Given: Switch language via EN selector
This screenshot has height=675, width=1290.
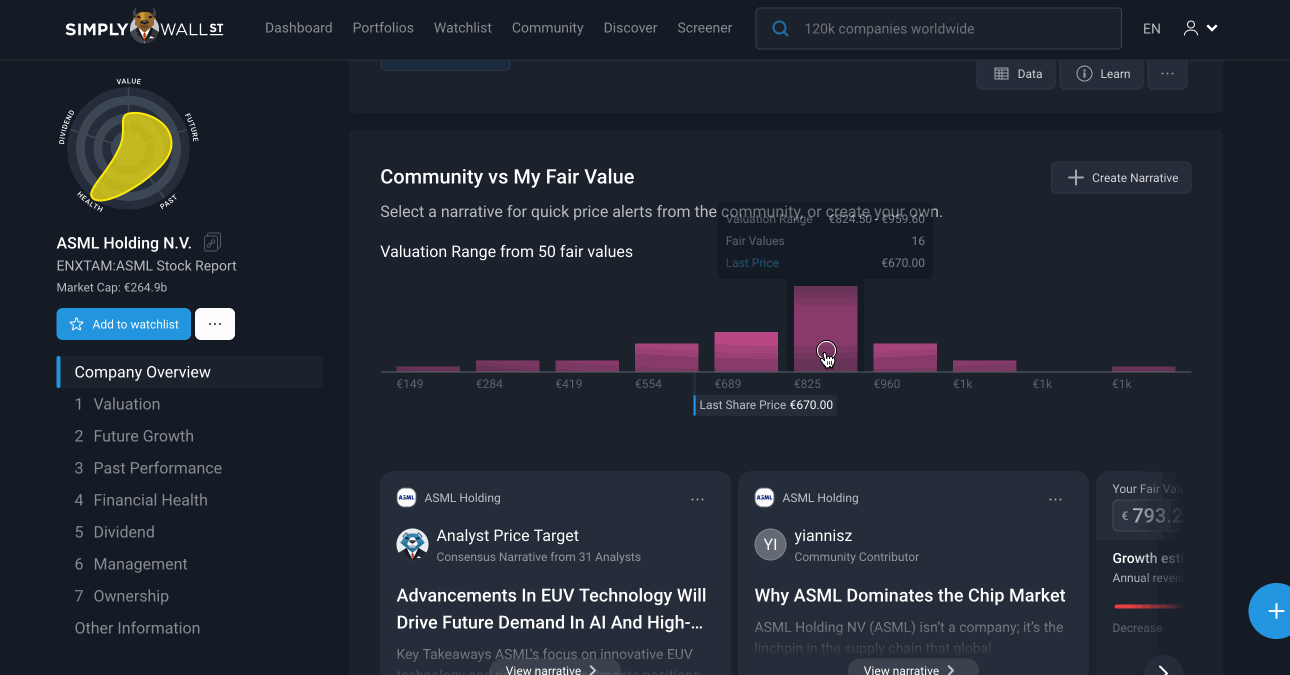Looking at the screenshot, I should pos(1152,28).
